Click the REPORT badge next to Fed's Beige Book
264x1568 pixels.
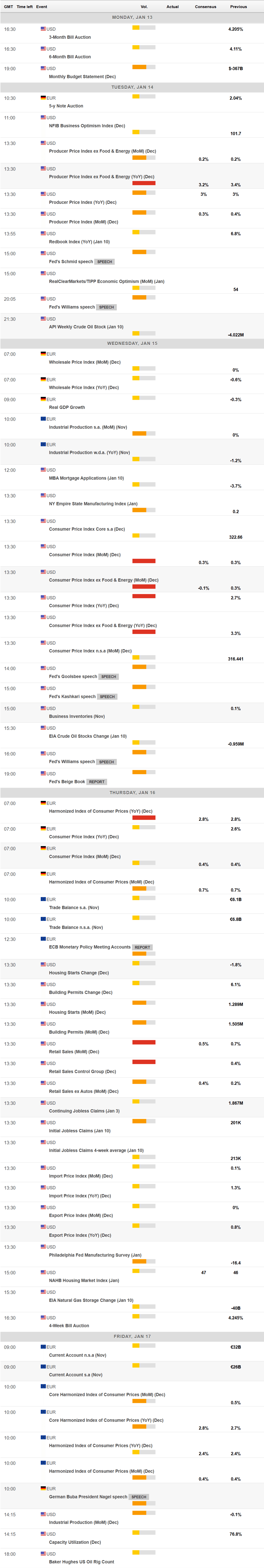[x=97, y=782]
